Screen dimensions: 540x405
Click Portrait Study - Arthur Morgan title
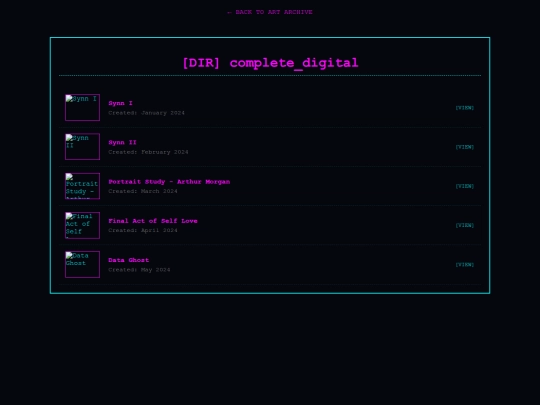[169, 181]
